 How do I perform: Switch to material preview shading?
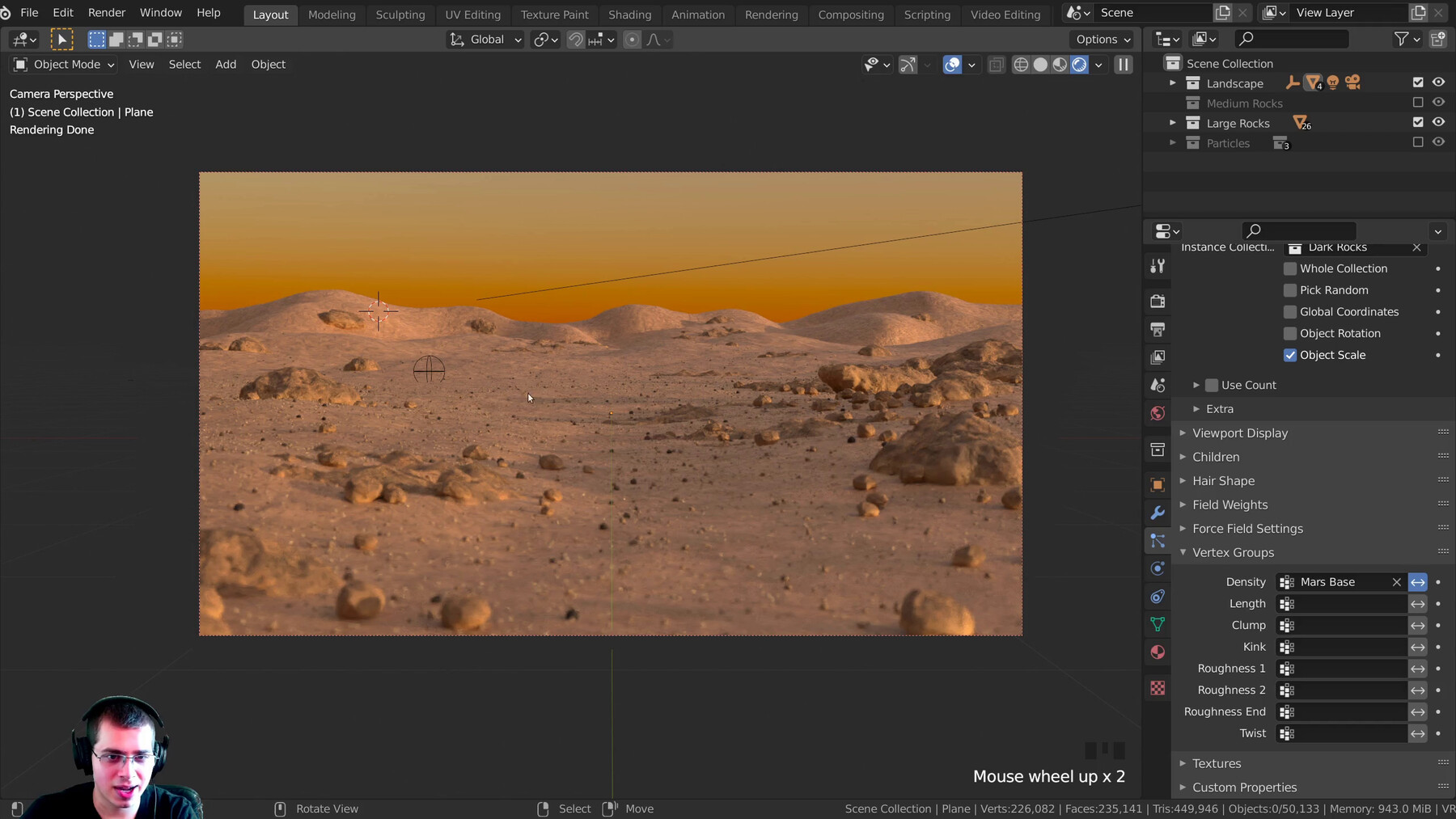click(x=1060, y=65)
